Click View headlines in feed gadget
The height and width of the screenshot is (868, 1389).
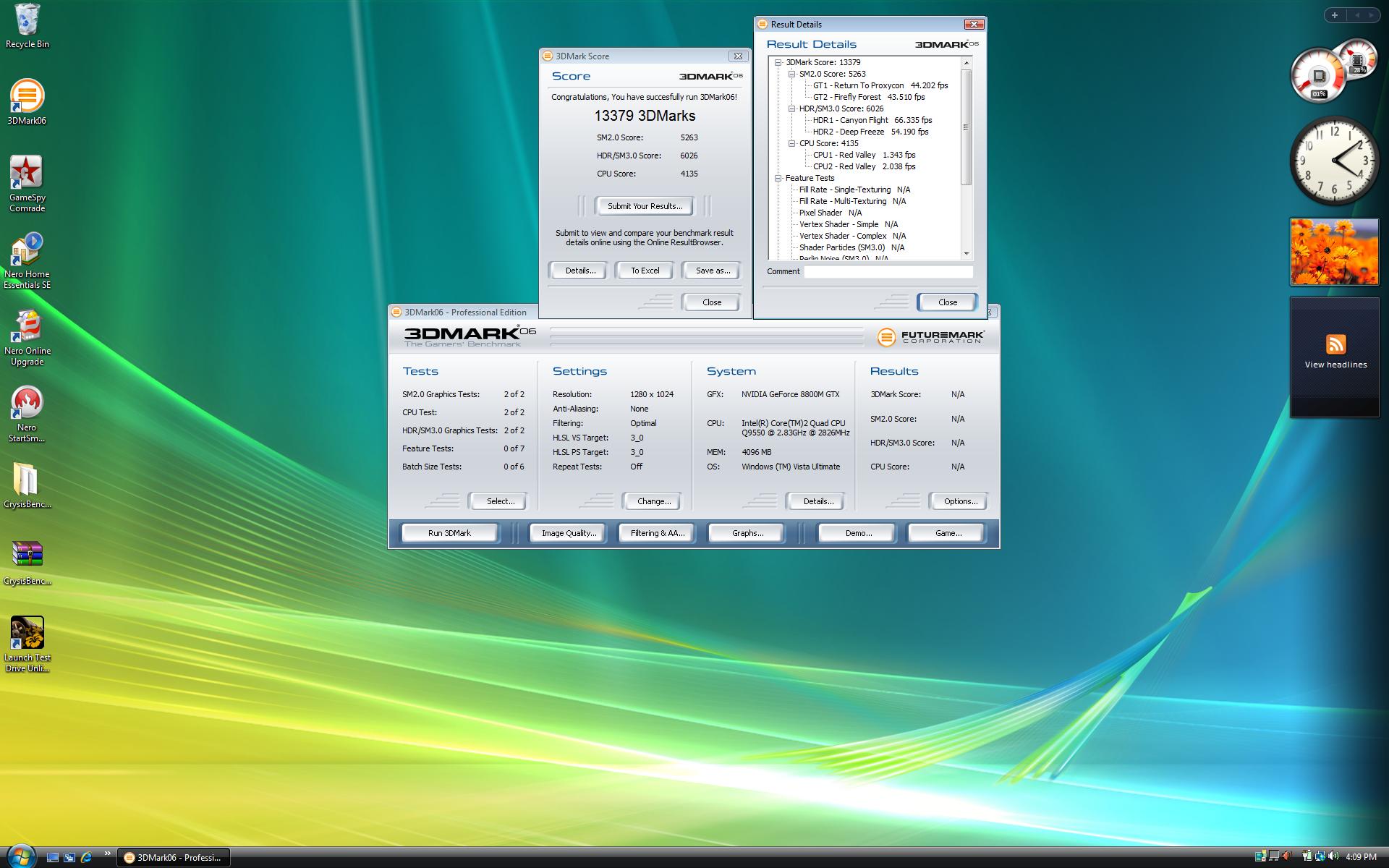pyautogui.click(x=1335, y=365)
